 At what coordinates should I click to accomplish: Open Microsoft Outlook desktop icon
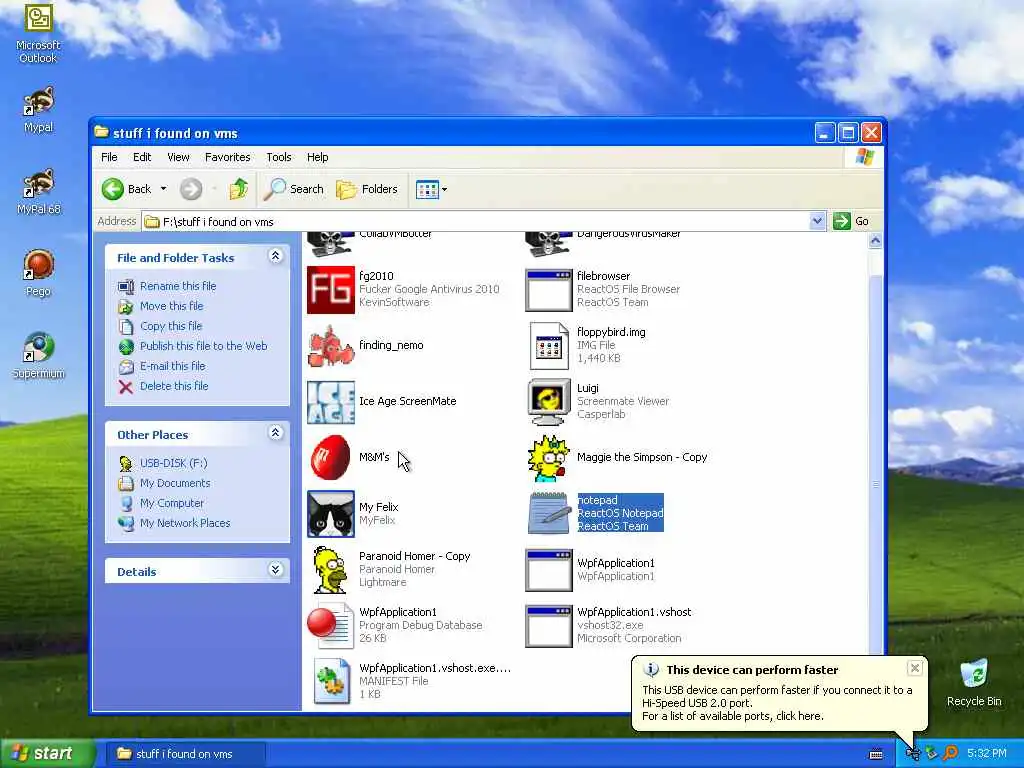(x=38, y=33)
